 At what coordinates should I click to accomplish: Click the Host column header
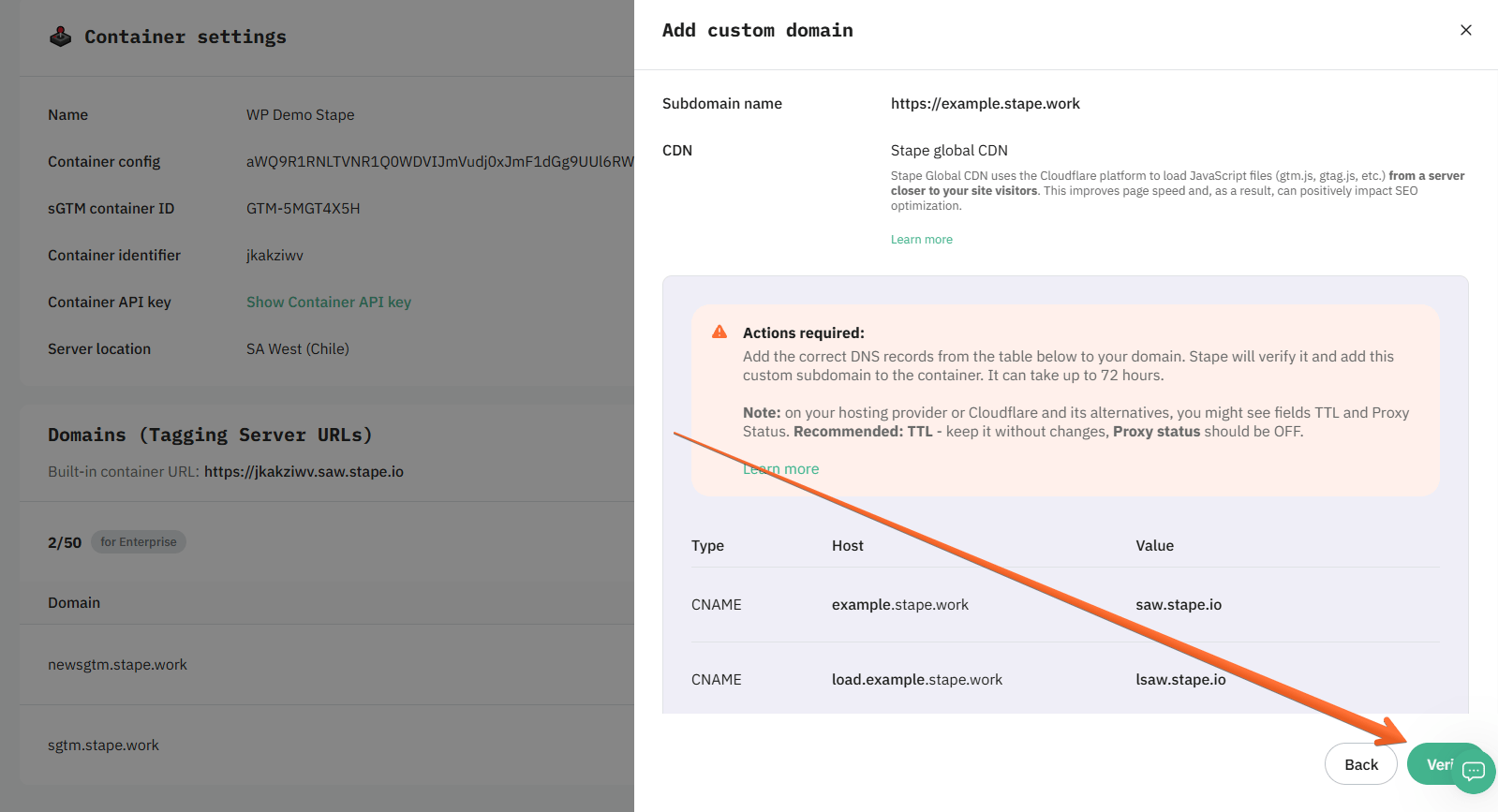coord(848,546)
